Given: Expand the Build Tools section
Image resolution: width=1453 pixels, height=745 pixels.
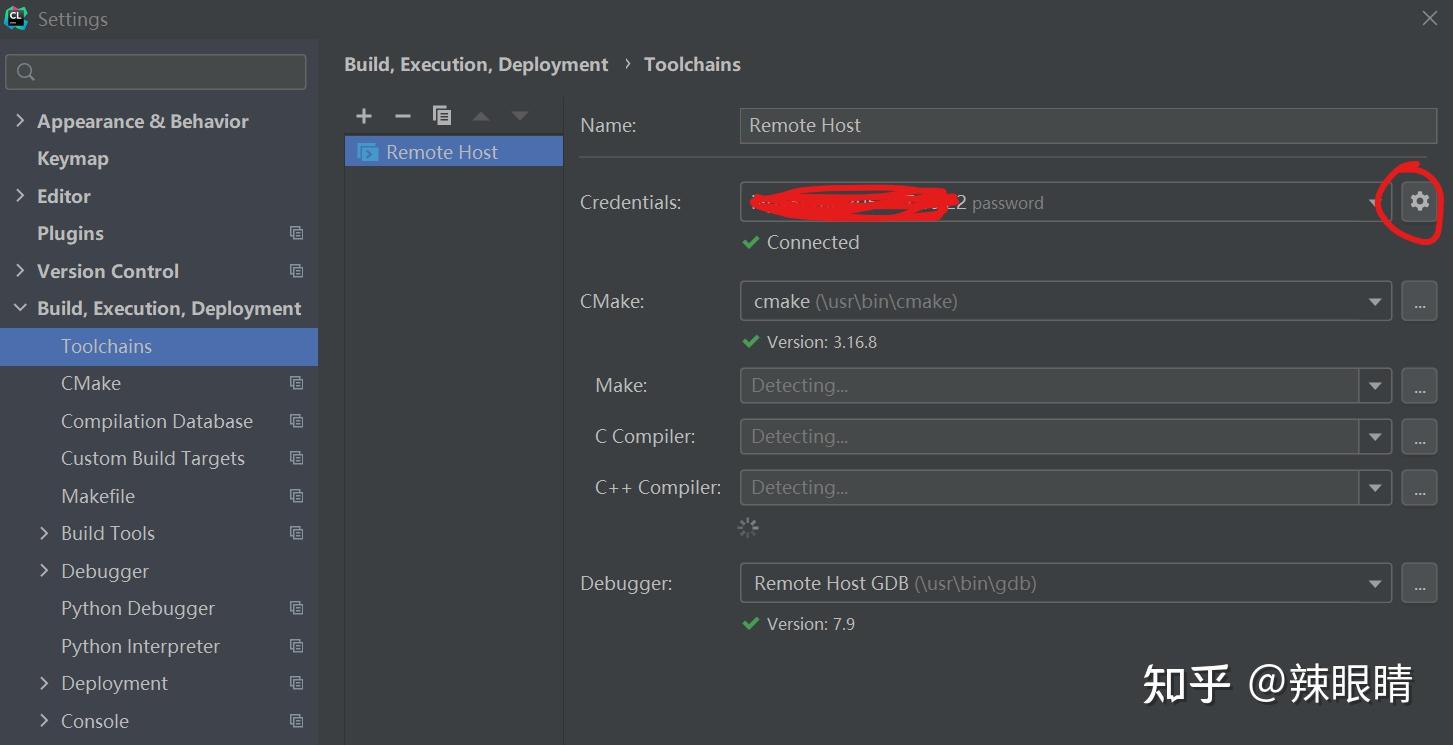Looking at the screenshot, I should pos(44,533).
